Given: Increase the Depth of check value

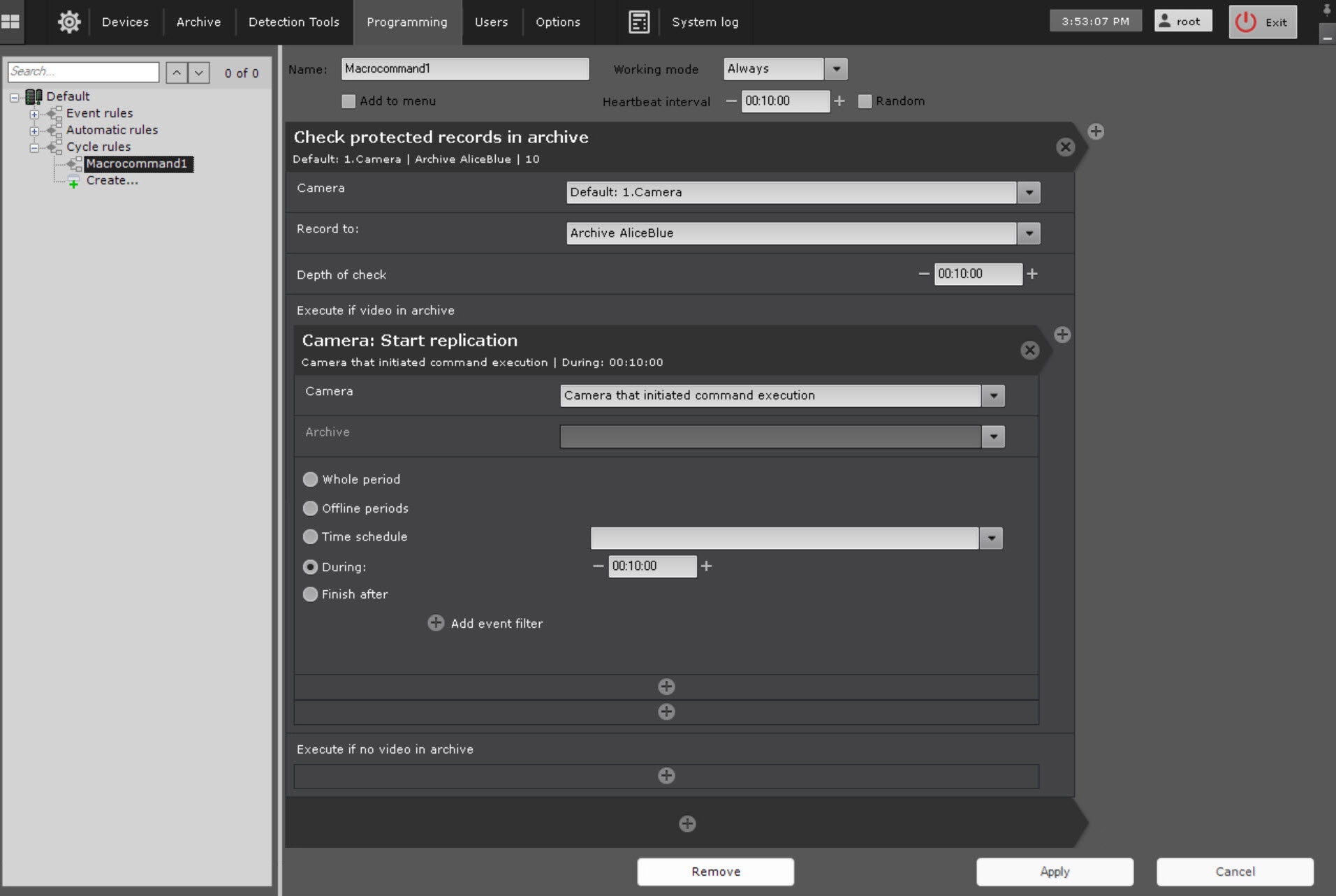Looking at the screenshot, I should (x=1032, y=274).
